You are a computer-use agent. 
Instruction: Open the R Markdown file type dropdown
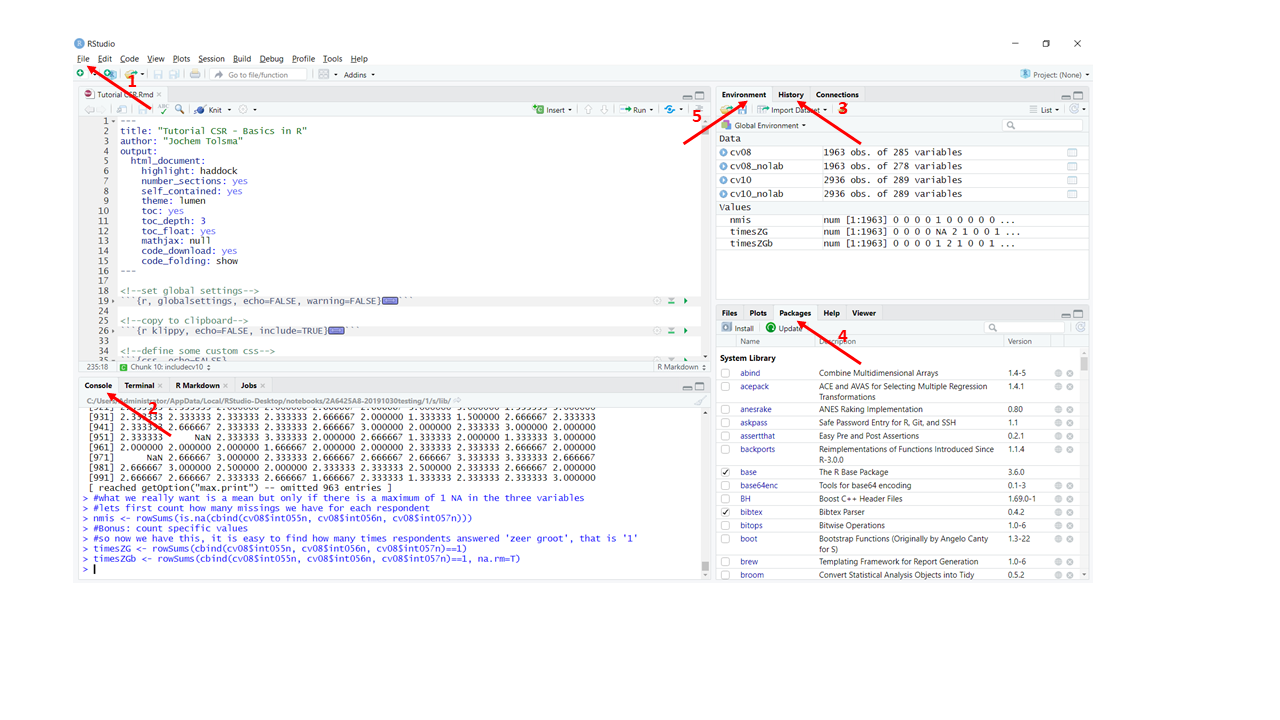[682, 367]
